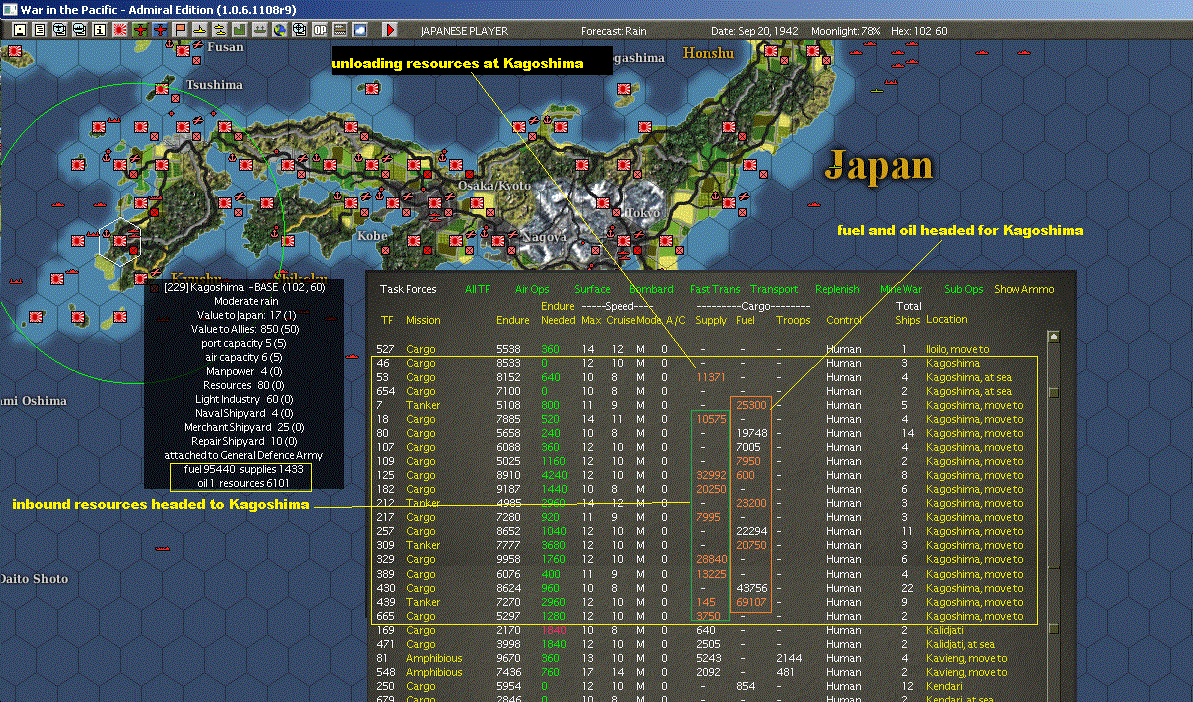Toggle Show Ammo in Task Forces list
1193x702 pixels.
[1024, 289]
